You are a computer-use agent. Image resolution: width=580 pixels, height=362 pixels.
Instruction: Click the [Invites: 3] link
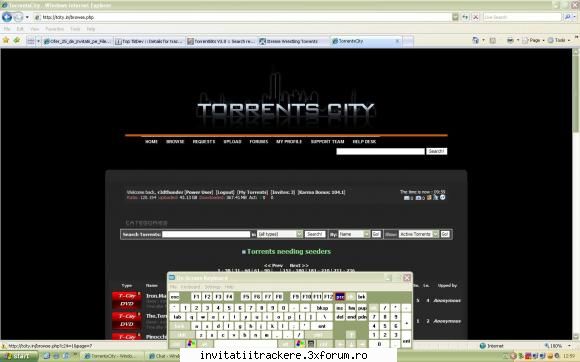tap(283, 192)
